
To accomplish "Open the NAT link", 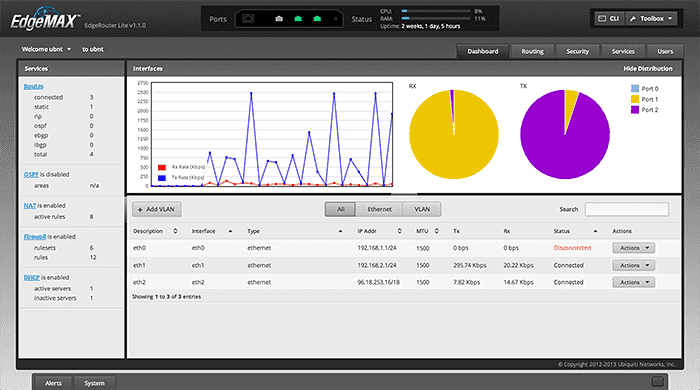I will (29, 206).
